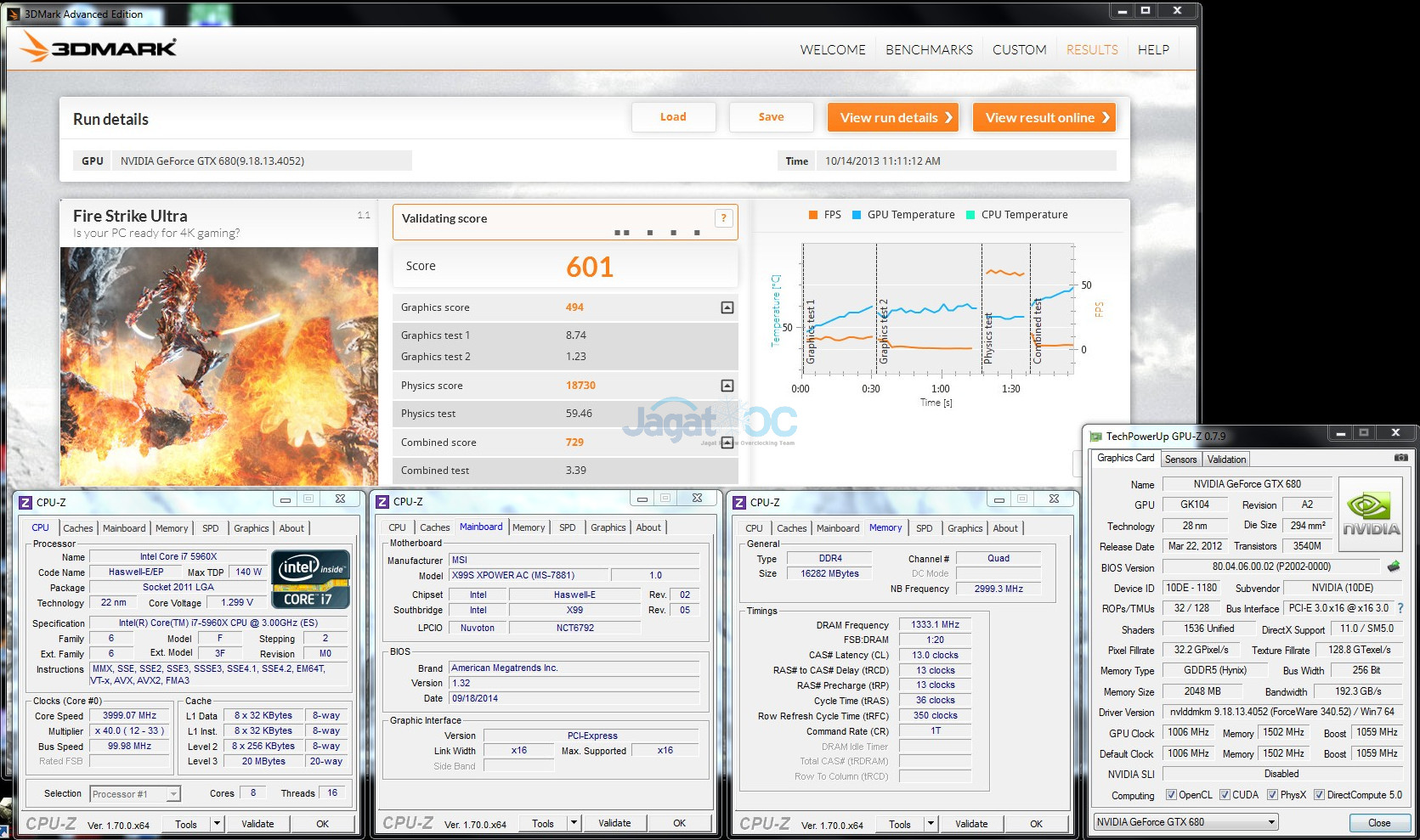Click the orange FPS legend square
1420x840 pixels.
pos(813,215)
